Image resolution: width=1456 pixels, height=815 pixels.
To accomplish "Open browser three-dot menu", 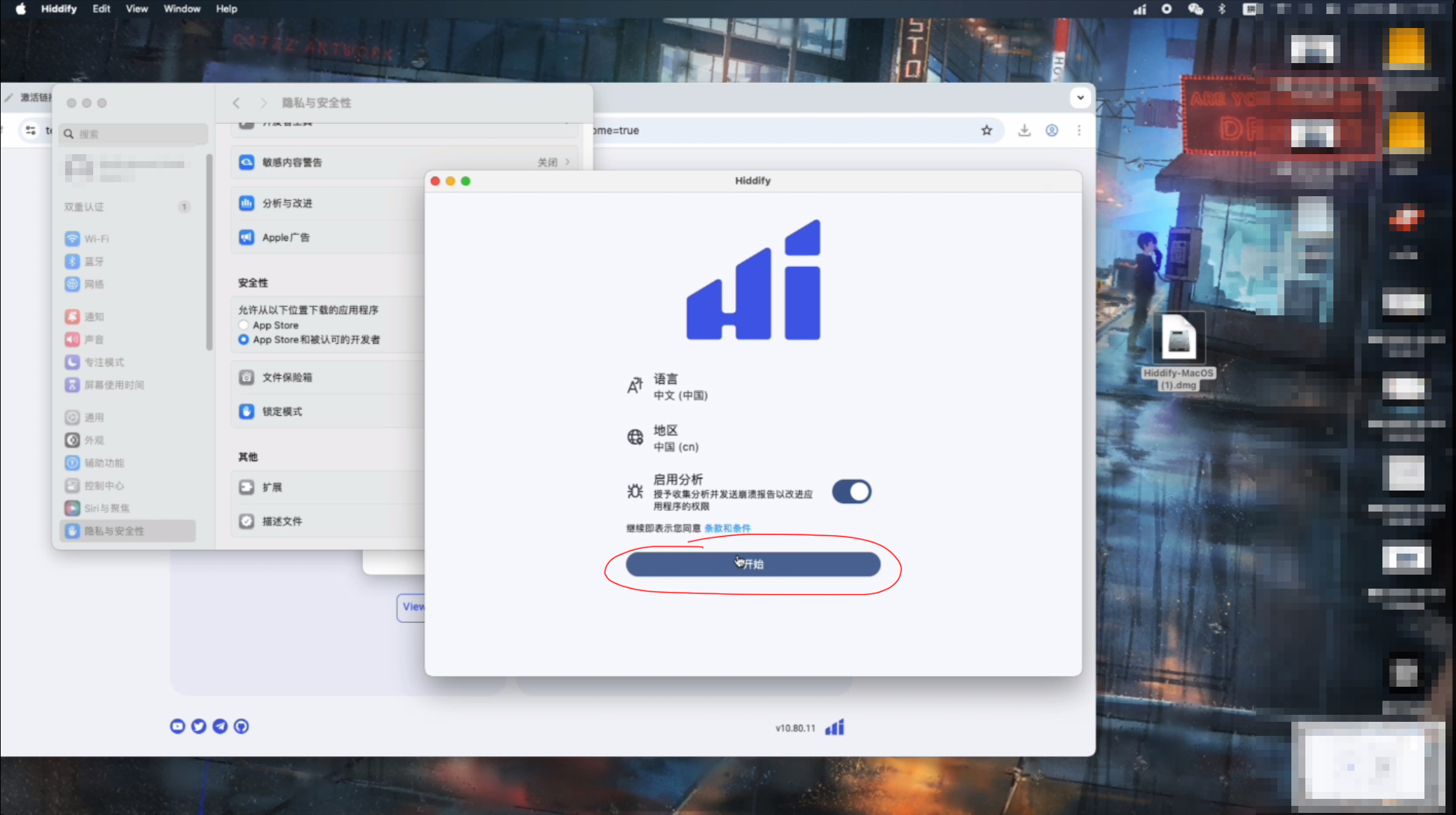I will point(1079,130).
